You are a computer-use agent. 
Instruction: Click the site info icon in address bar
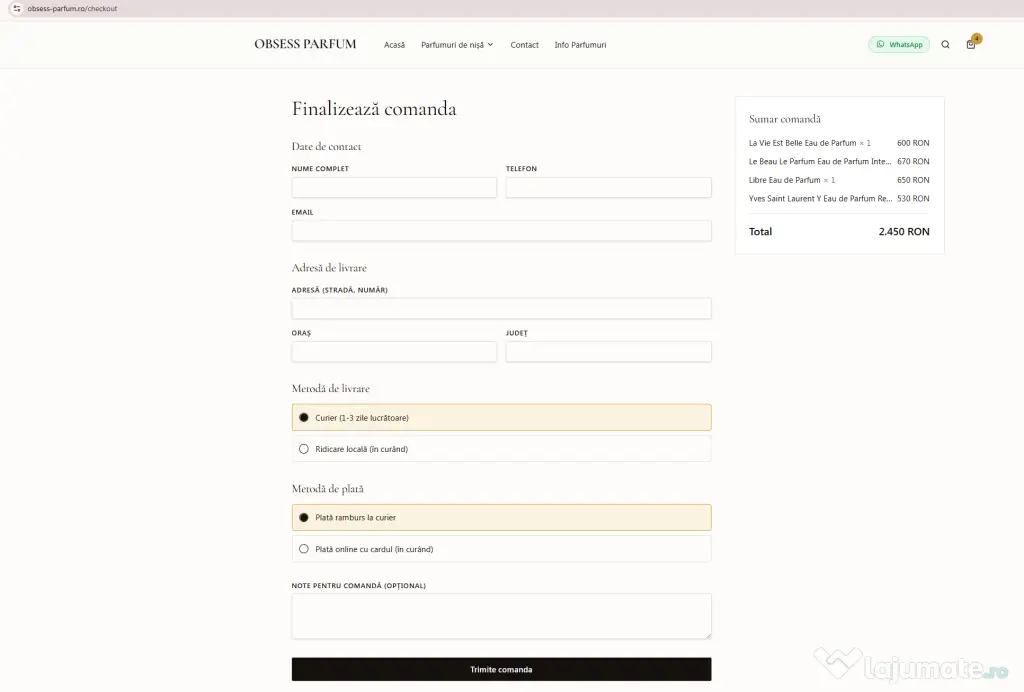[x=16, y=8]
